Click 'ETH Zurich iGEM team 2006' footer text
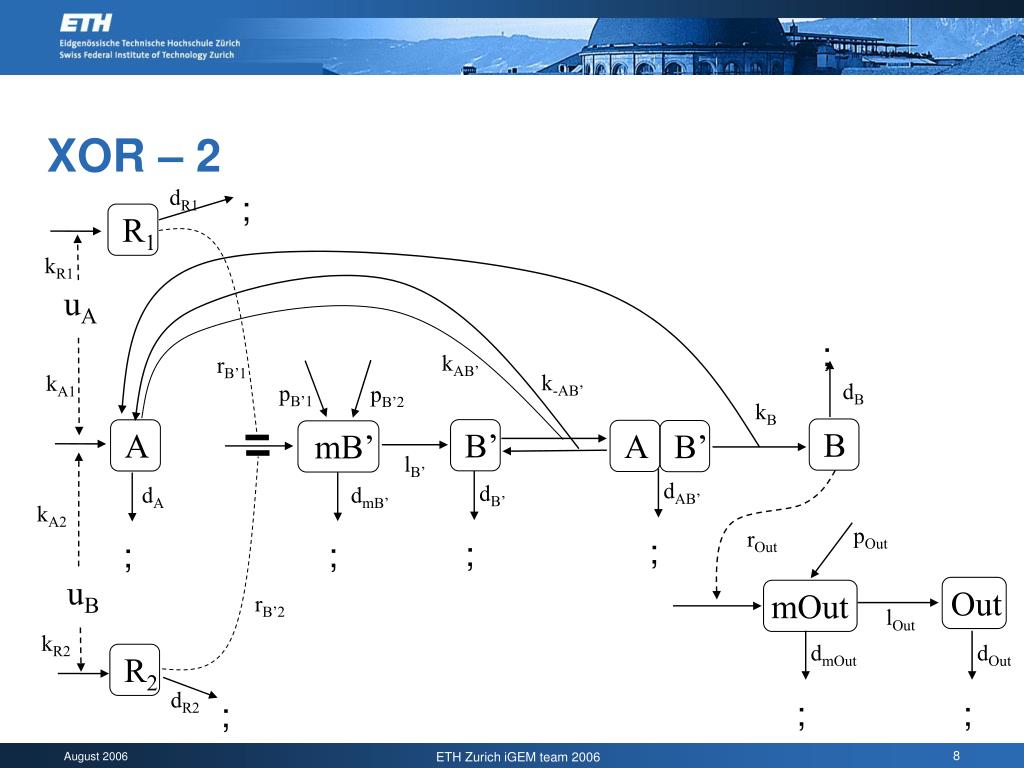 pyautogui.click(x=518, y=757)
